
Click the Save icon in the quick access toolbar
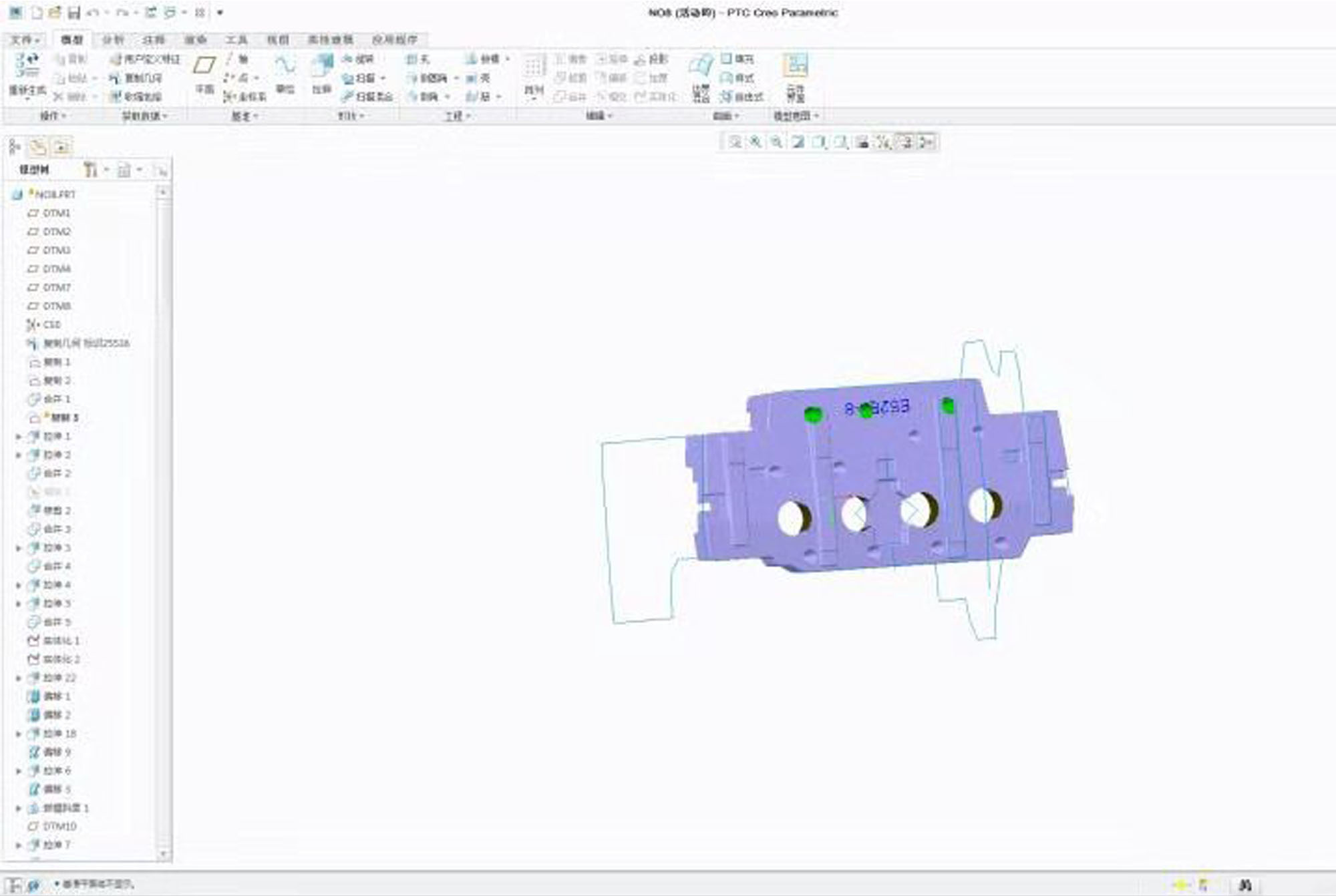74,12
